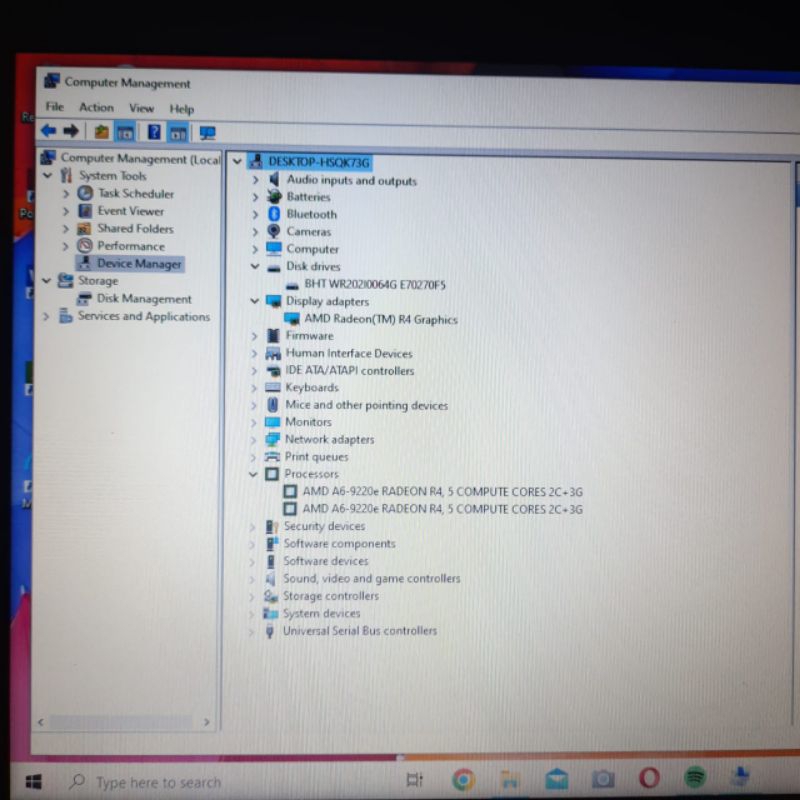
Task: Click the blue Help toolbar icon
Action: [154, 133]
